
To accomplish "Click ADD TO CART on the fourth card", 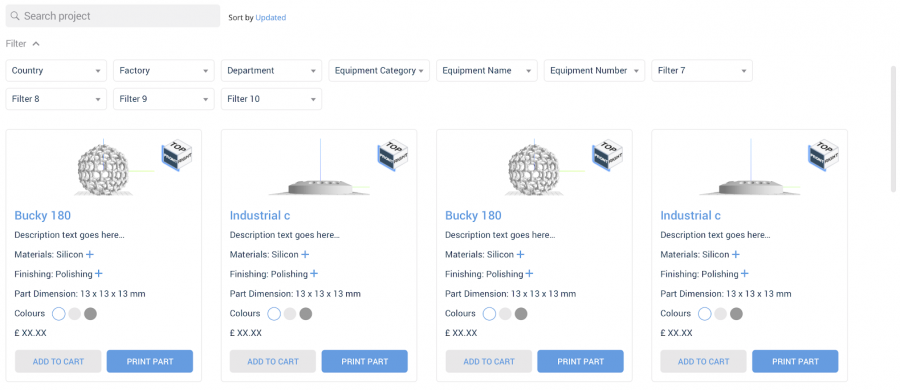I will (x=704, y=361).
